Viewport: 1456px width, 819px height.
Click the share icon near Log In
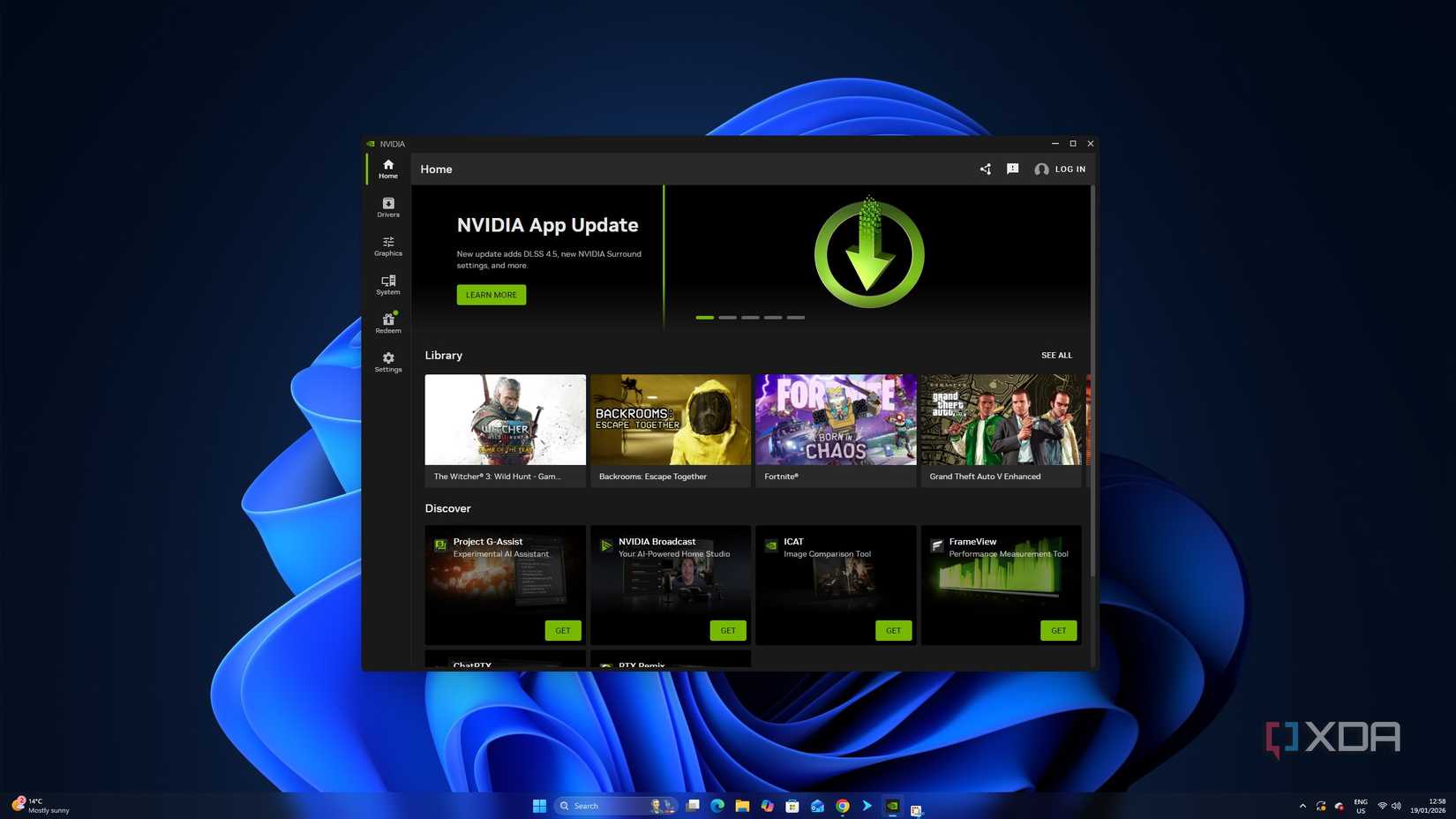click(984, 169)
